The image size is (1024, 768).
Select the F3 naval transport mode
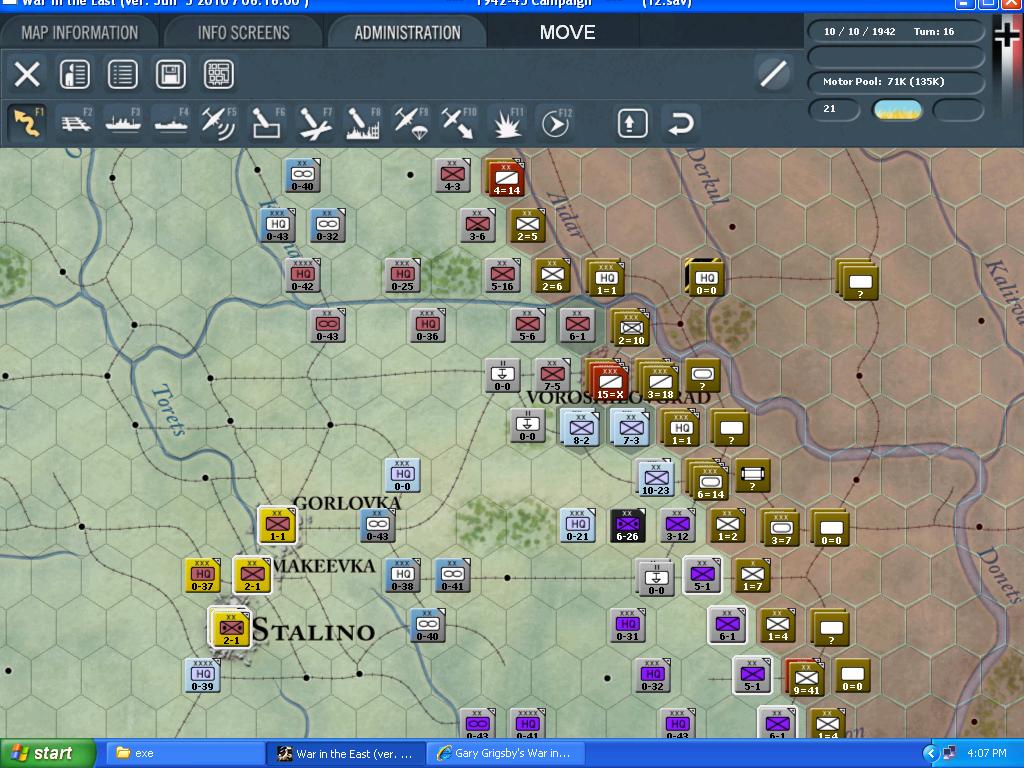[x=123, y=122]
